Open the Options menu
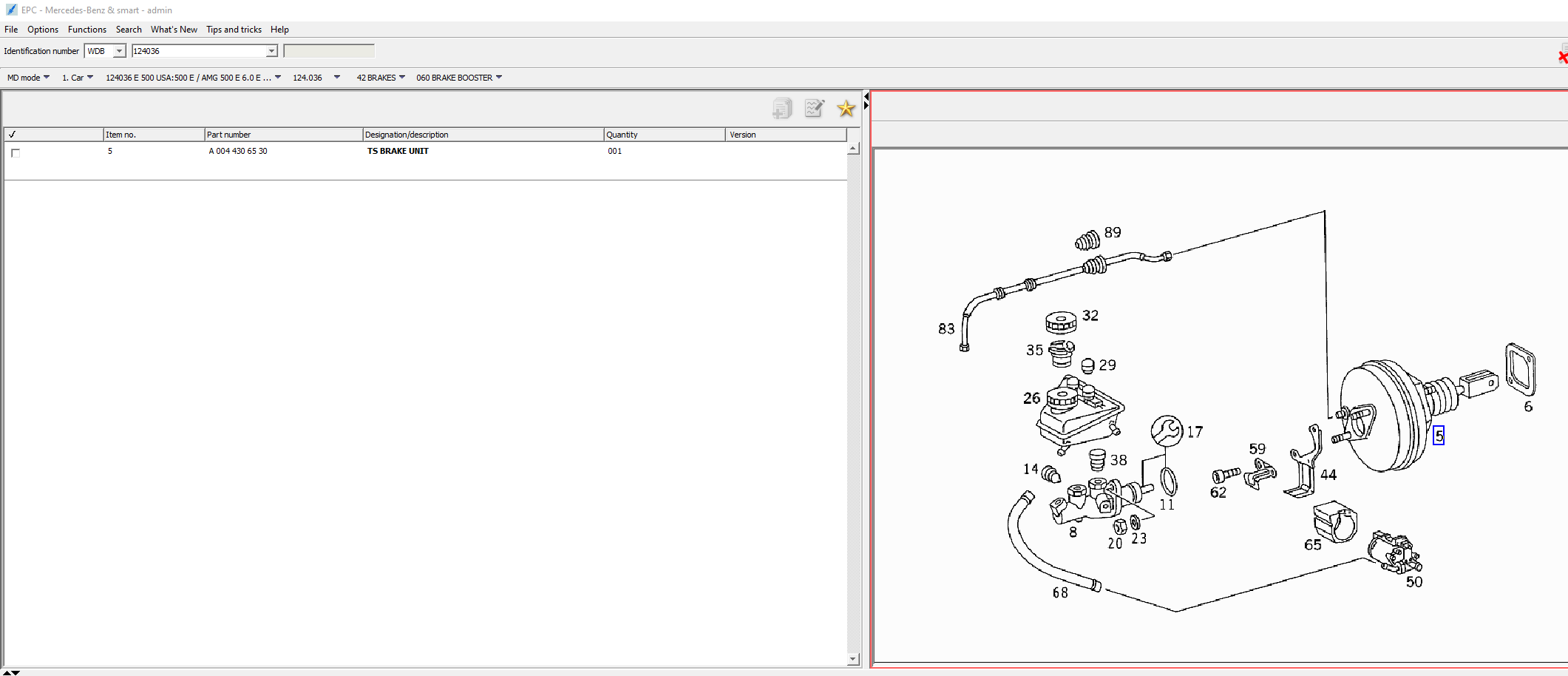Image resolution: width=1568 pixels, height=676 pixels. tap(43, 30)
